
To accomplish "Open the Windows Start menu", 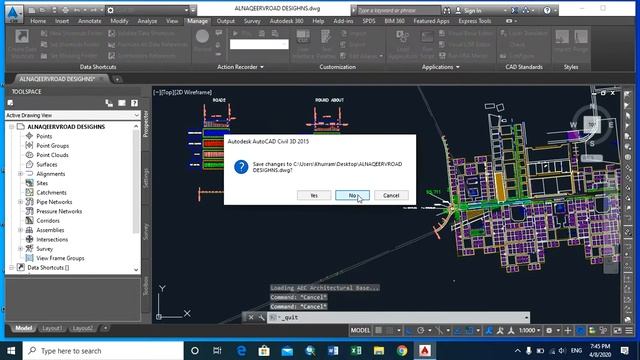I will click(x=11, y=351).
